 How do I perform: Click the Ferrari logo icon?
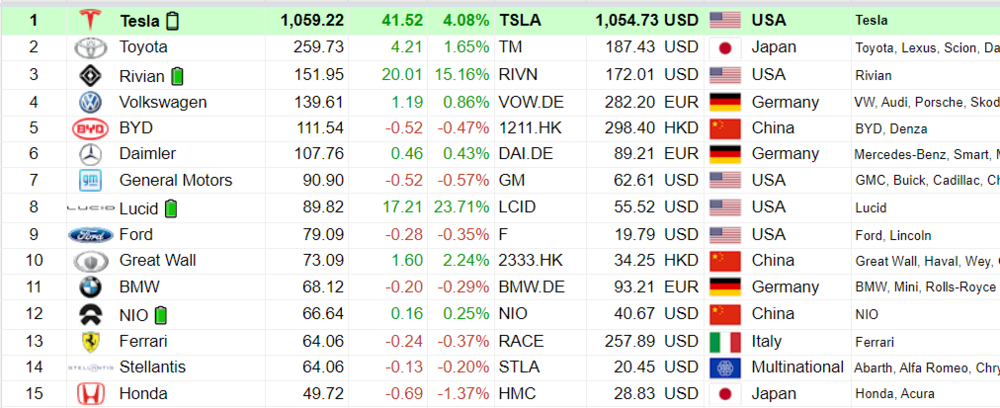(91, 341)
